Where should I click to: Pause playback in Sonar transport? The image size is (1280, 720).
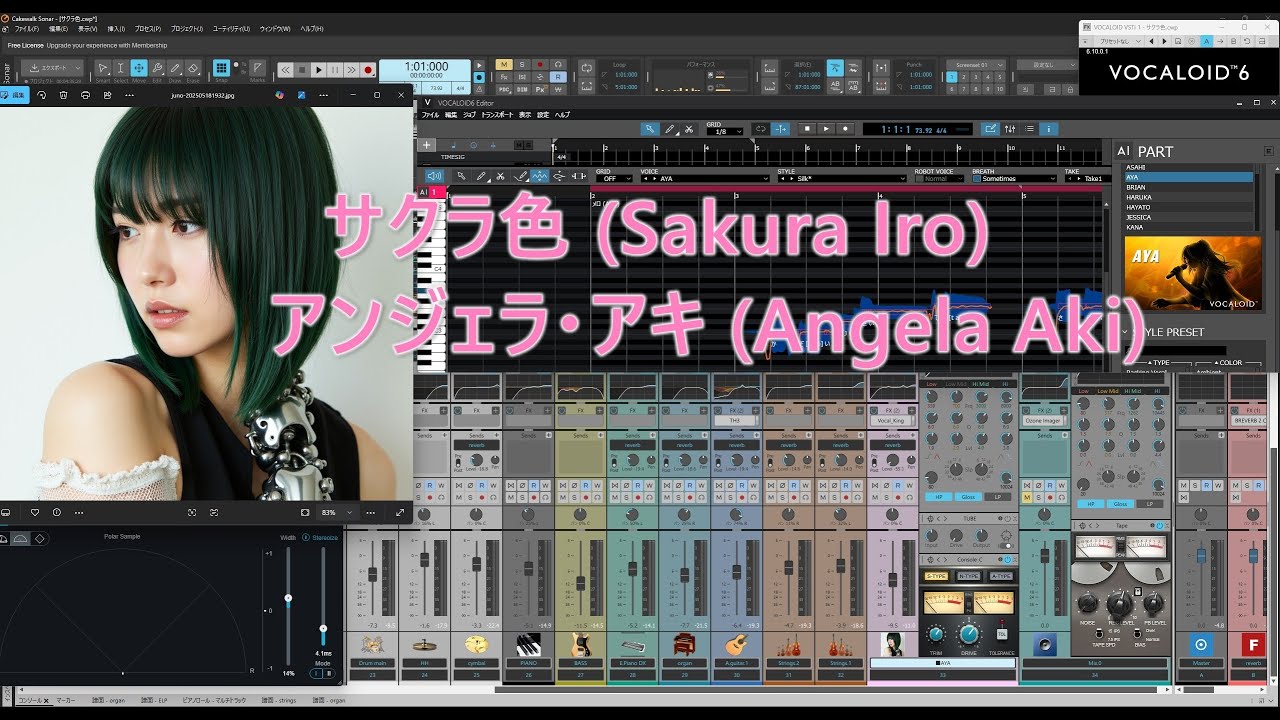[x=335, y=70]
